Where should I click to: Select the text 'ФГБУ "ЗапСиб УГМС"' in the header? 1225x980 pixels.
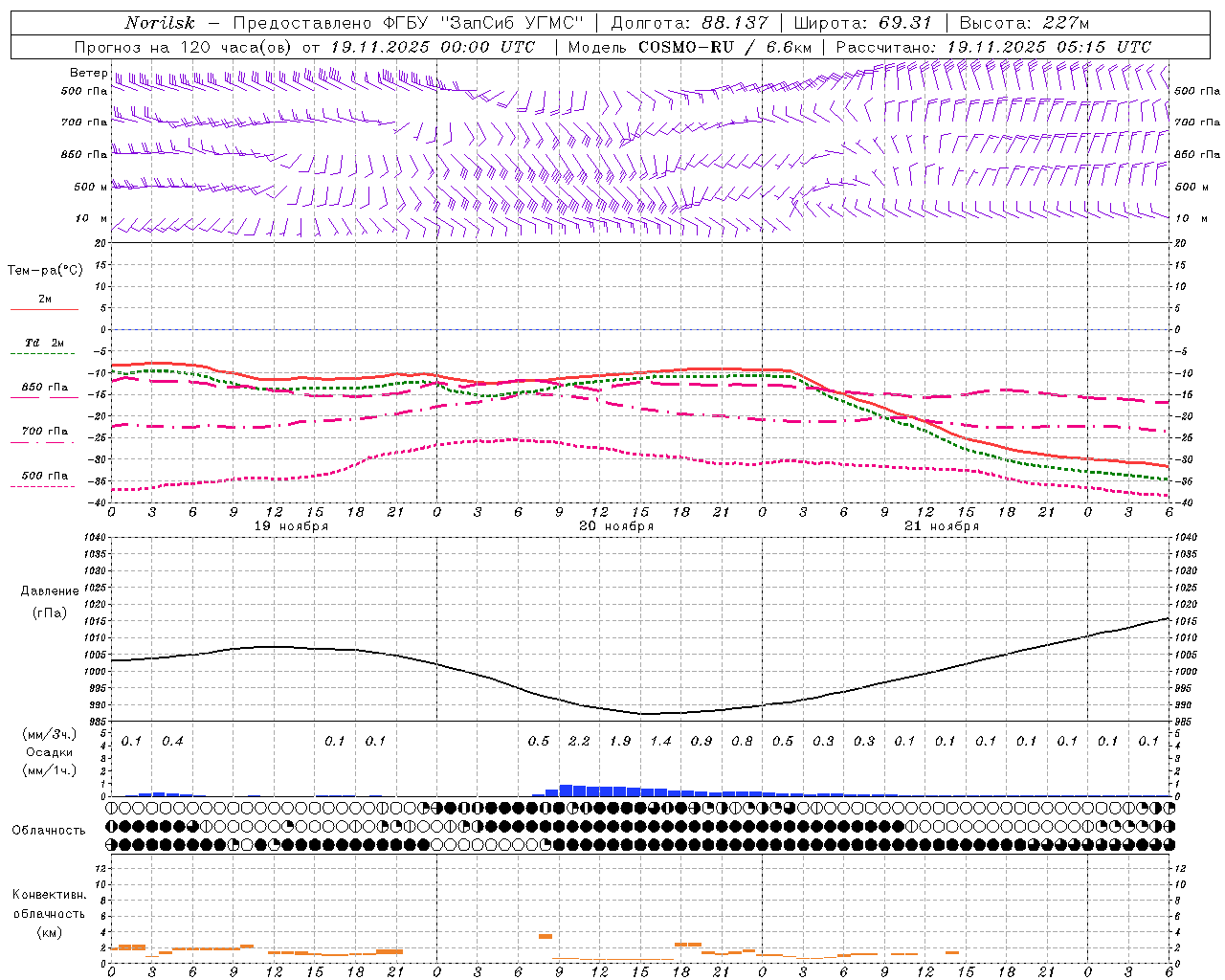click(x=482, y=23)
